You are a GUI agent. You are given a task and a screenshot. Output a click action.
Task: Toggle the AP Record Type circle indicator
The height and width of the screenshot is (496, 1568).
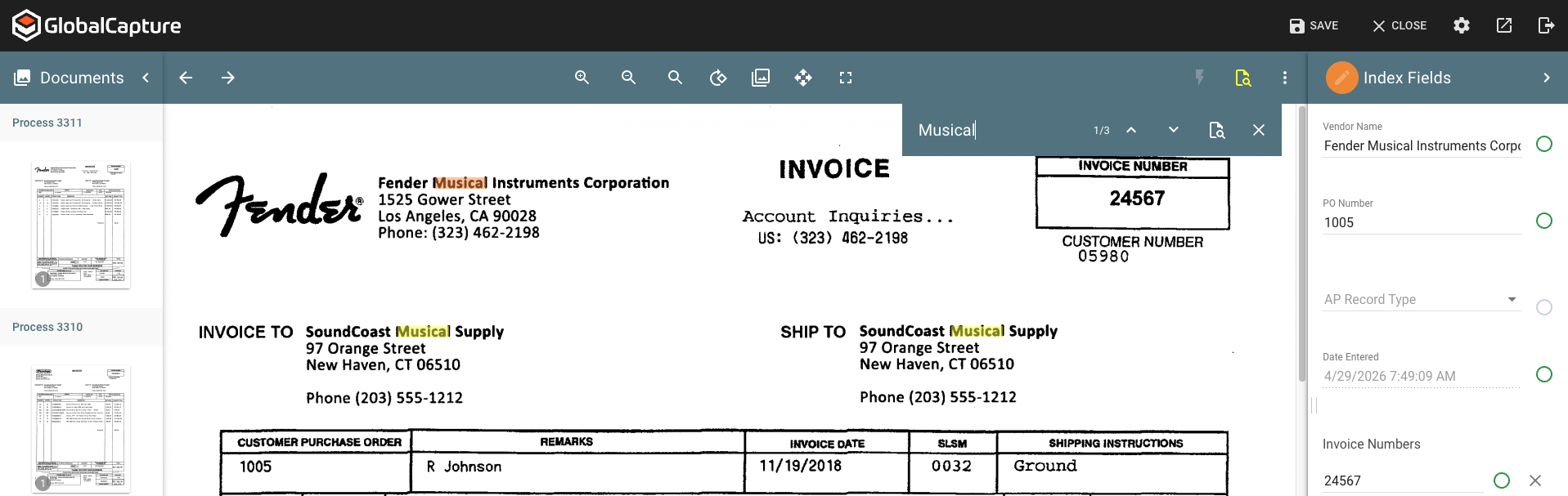[x=1544, y=307]
